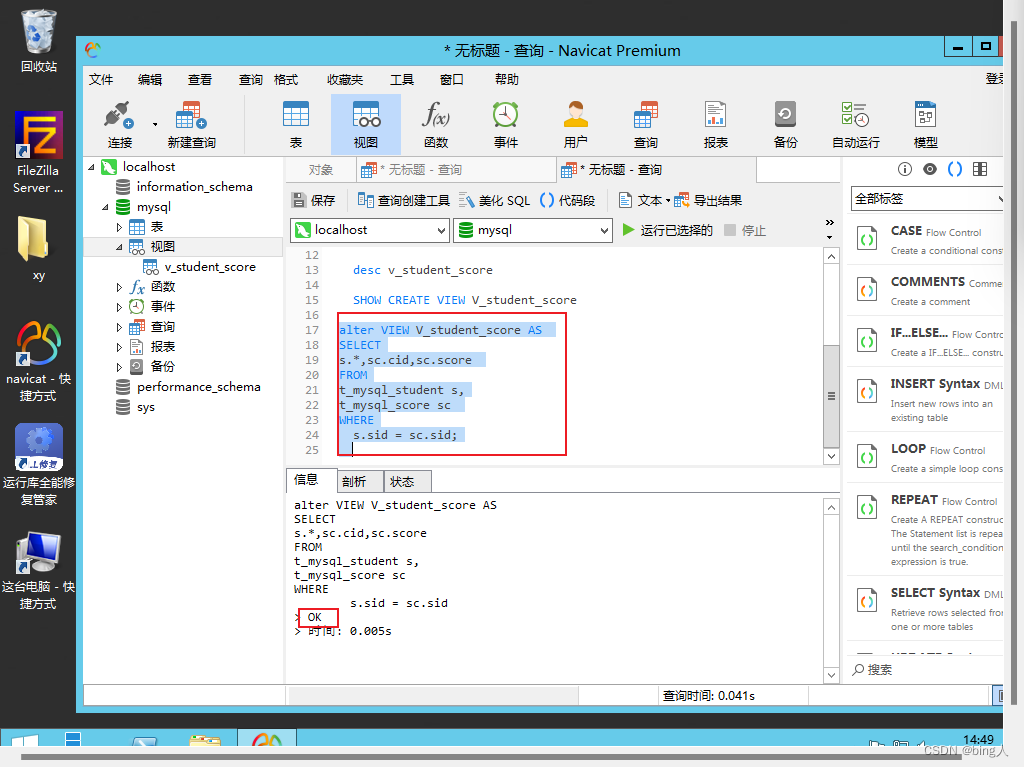1024x767 pixels.
Task: Select the sys database
Action: point(136,407)
